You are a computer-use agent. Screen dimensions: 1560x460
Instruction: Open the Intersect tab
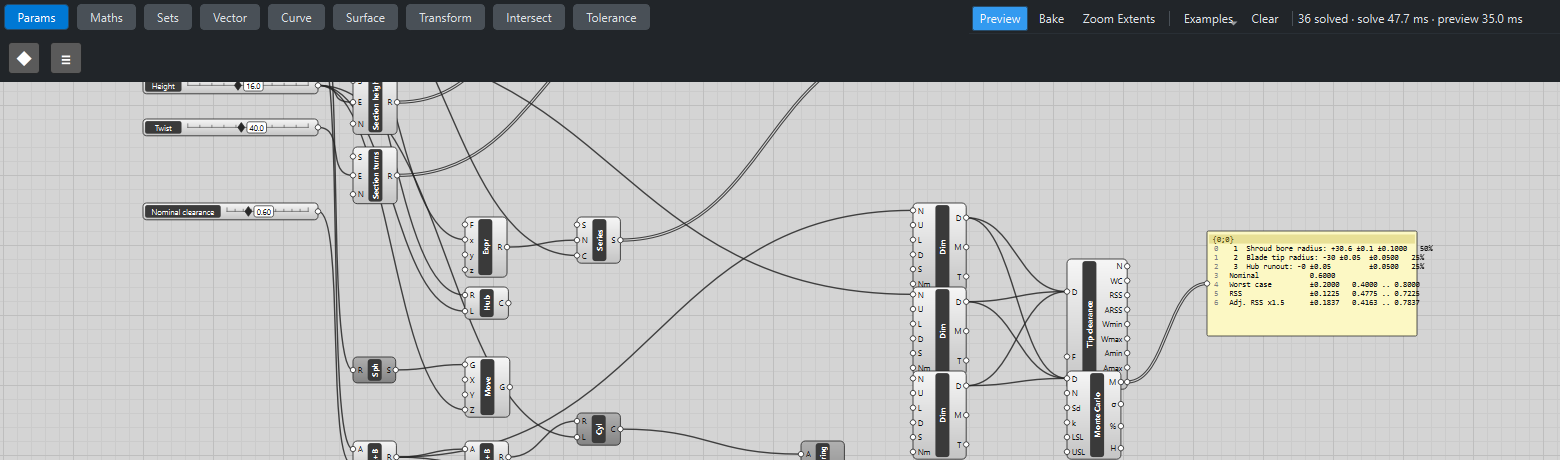click(529, 18)
